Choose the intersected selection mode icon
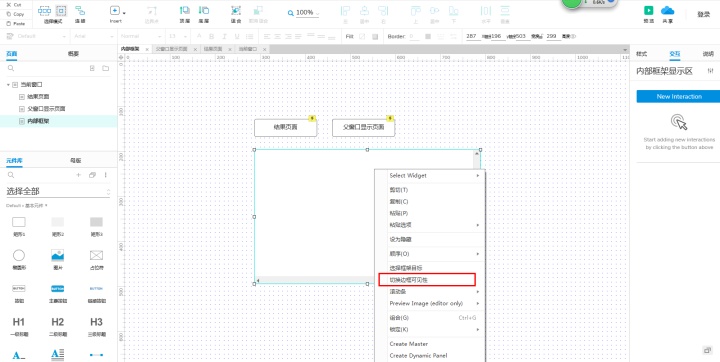 pyautogui.click(x=45, y=10)
